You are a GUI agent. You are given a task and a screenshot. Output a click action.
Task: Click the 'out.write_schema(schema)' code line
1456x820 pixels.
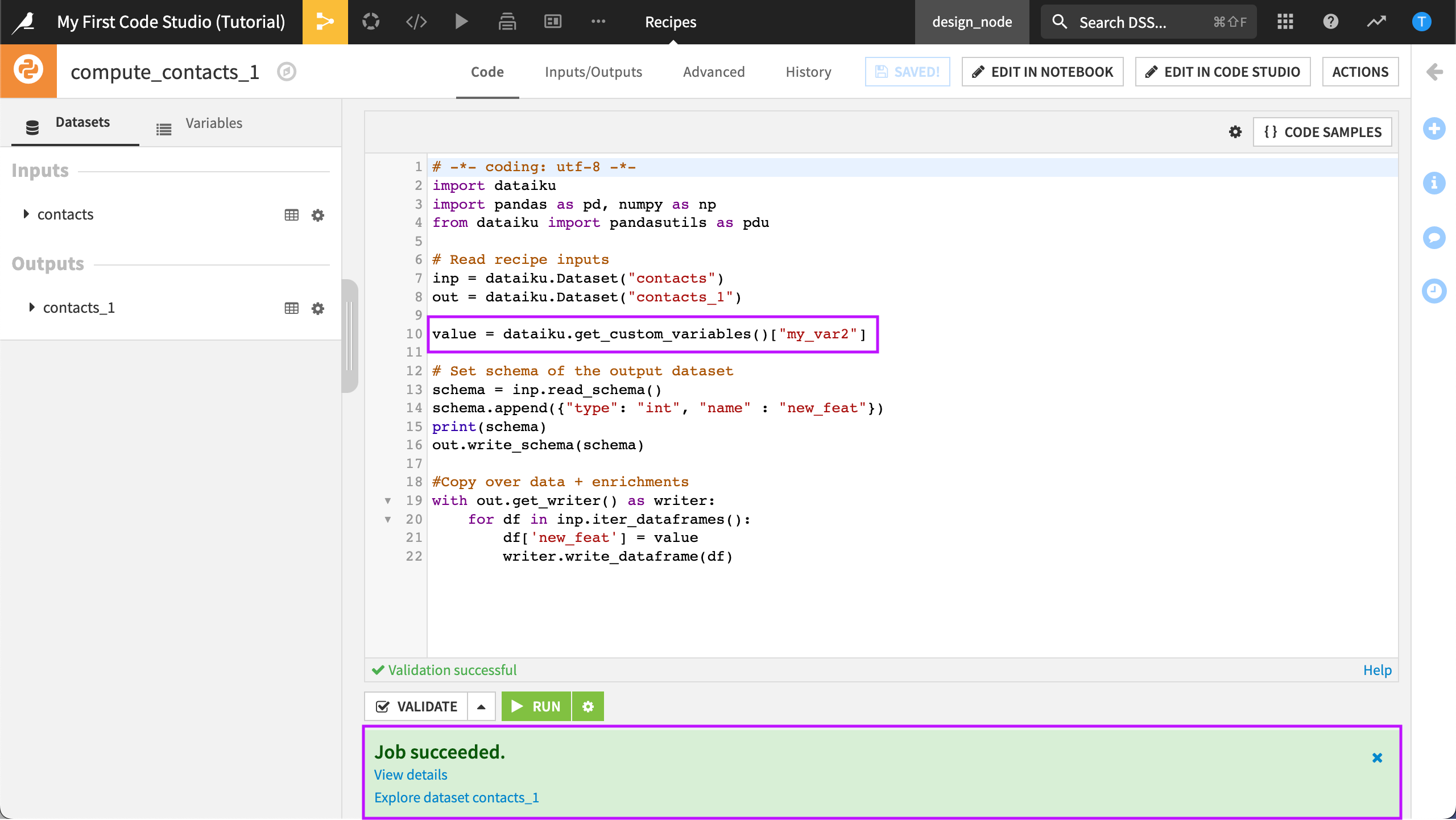537,445
